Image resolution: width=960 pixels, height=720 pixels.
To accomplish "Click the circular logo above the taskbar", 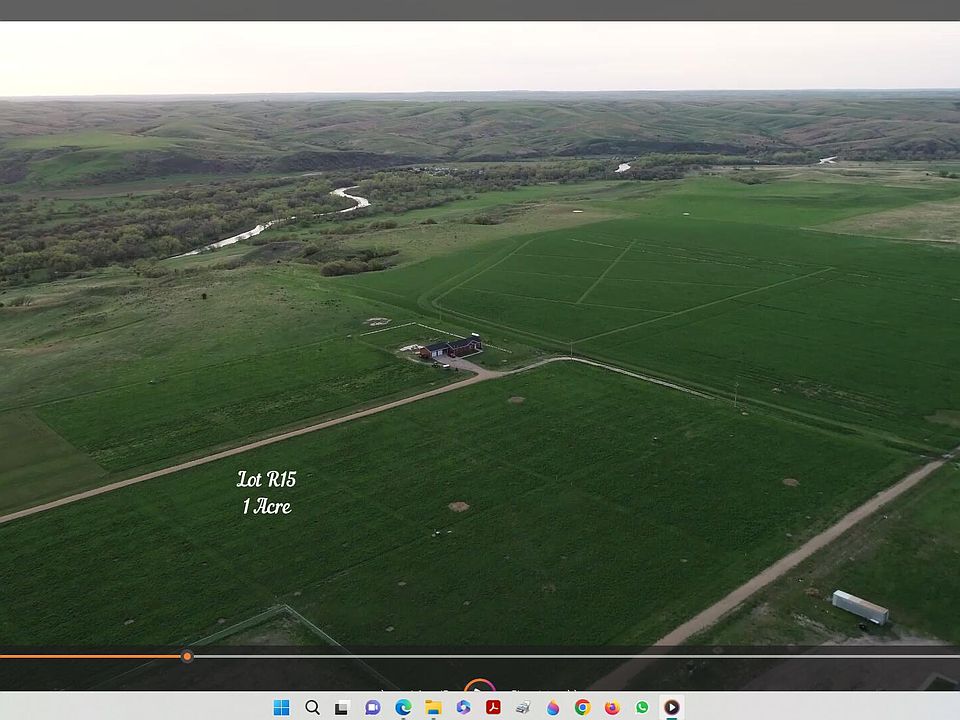I will click(479, 689).
